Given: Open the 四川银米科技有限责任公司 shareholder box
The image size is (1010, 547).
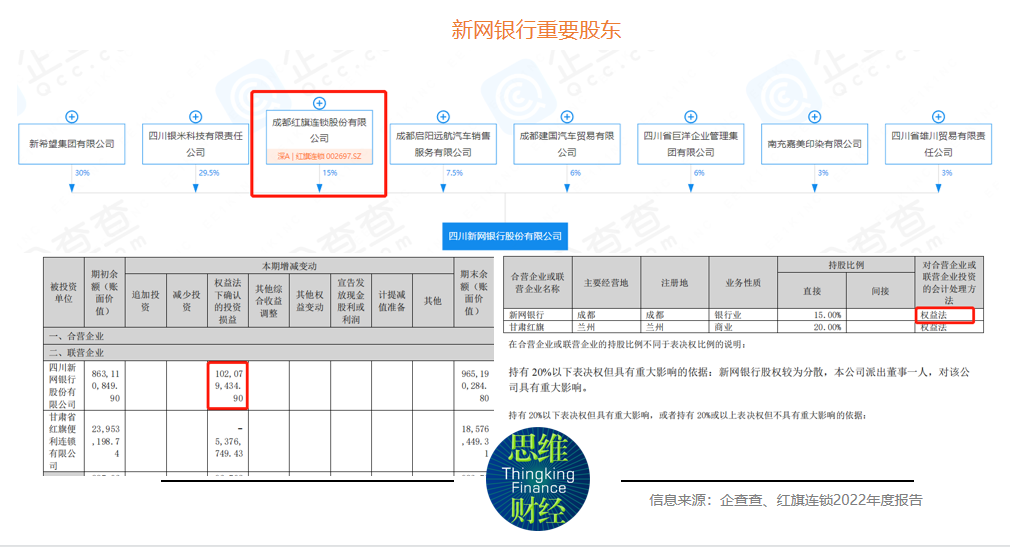Looking at the screenshot, I should [195, 144].
